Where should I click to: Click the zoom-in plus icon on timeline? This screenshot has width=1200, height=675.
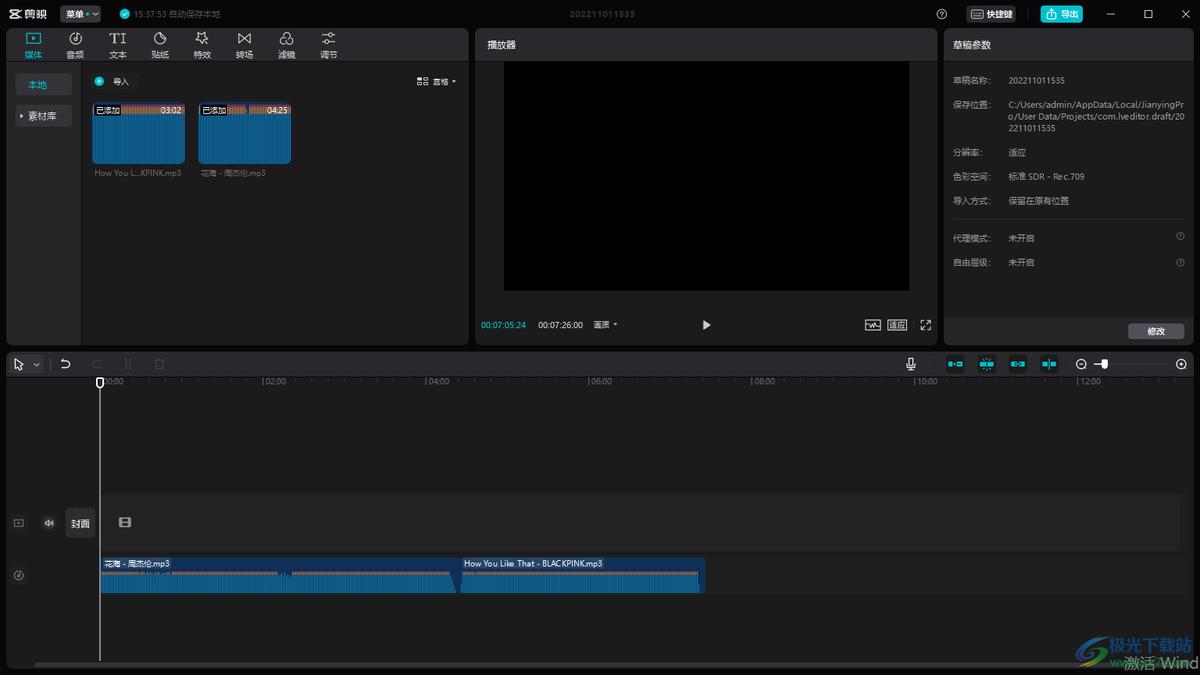click(1181, 364)
